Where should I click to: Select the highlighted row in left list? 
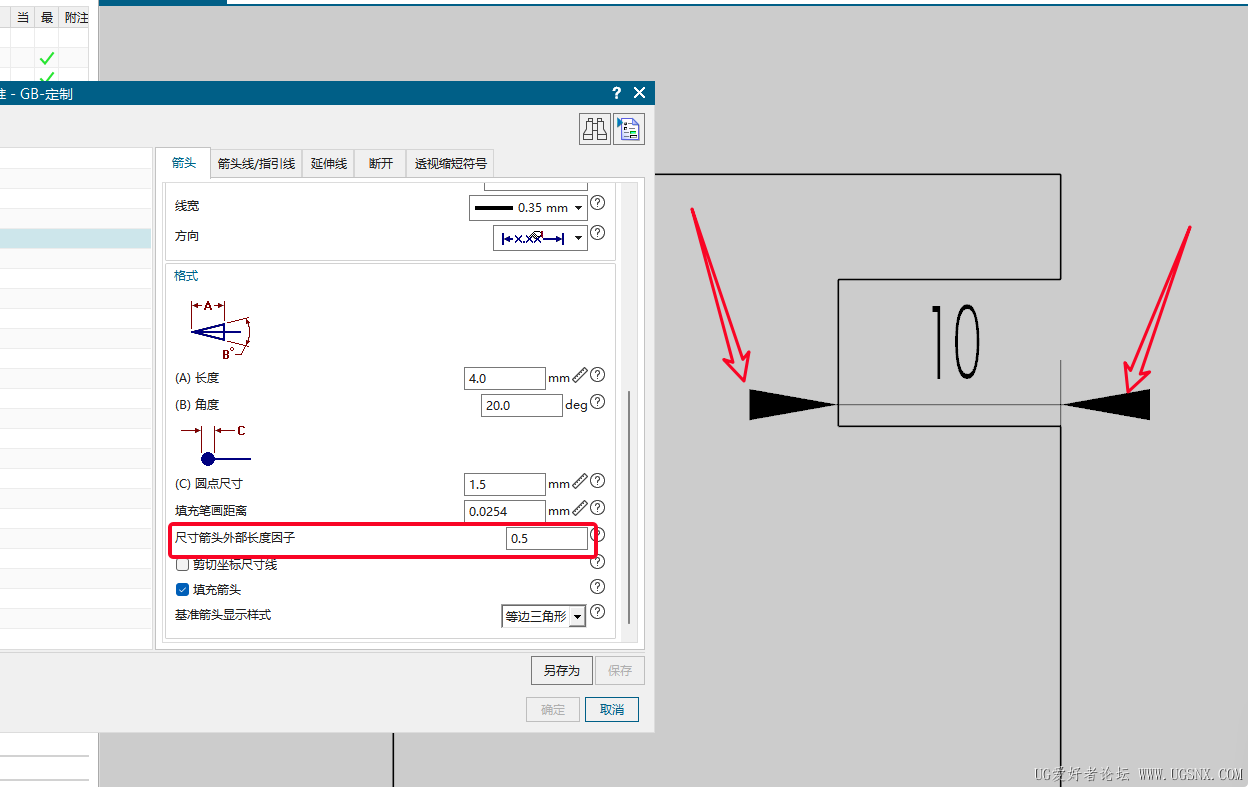(75, 238)
